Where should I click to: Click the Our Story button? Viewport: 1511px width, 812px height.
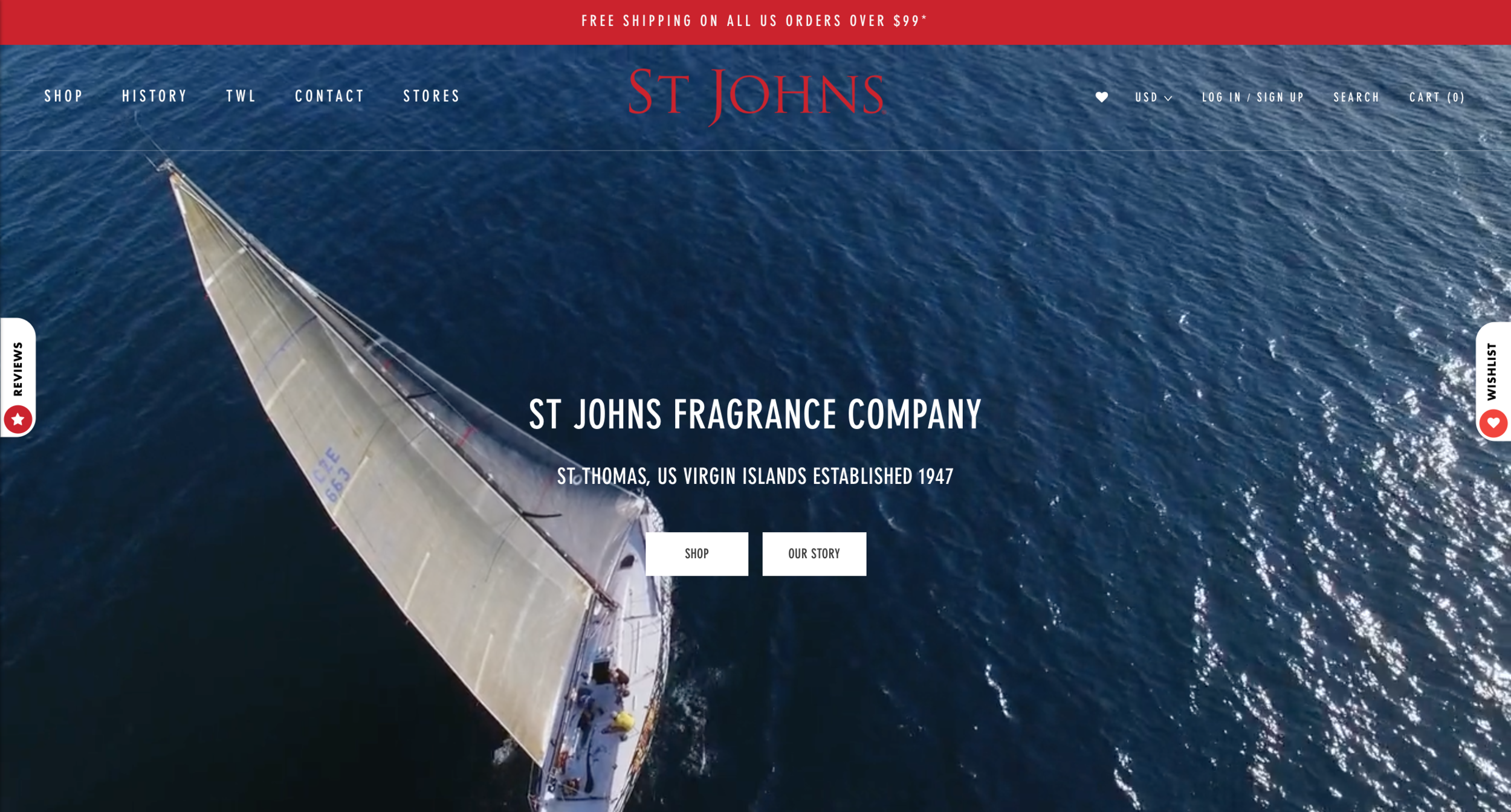point(814,554)
